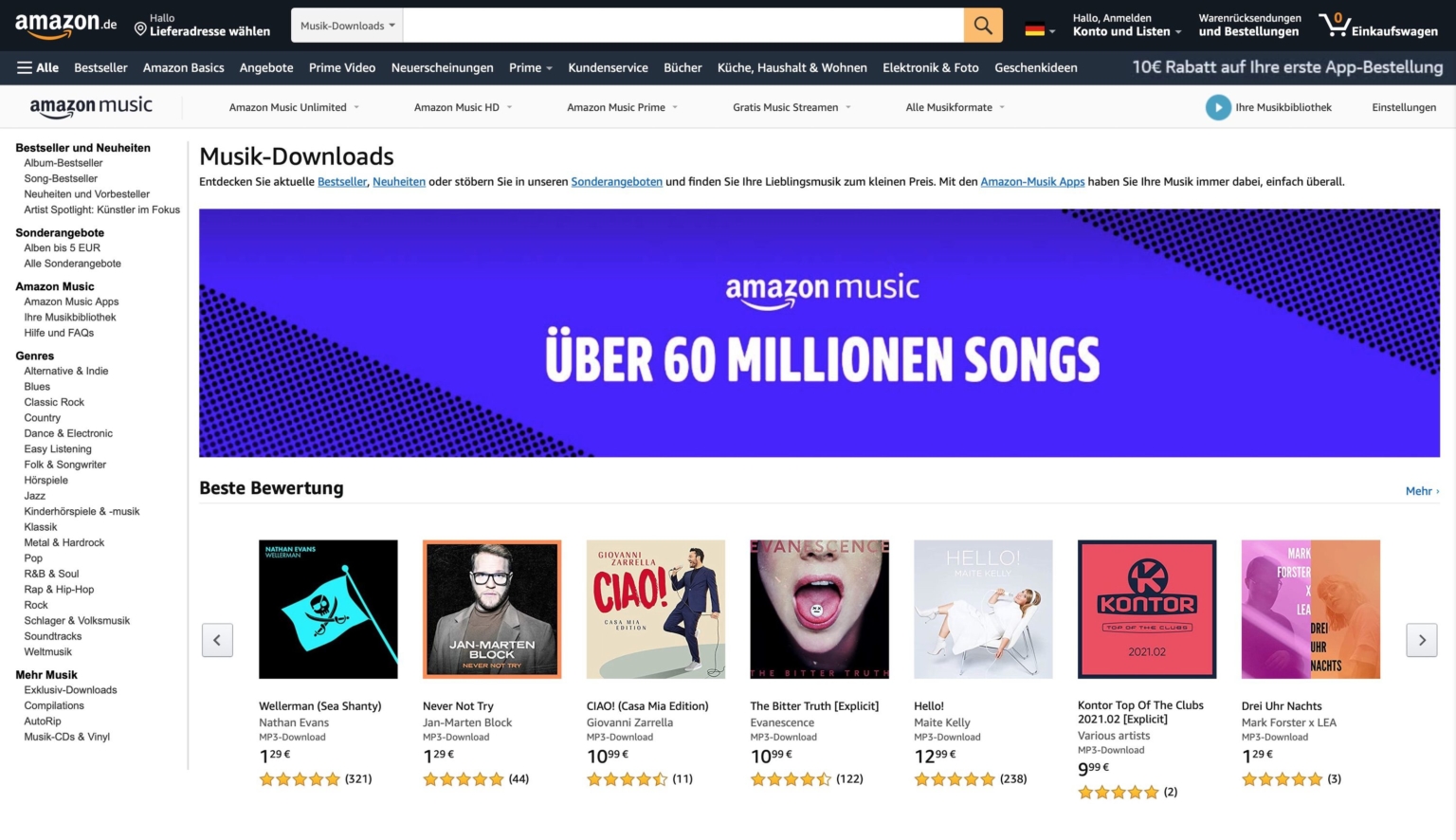Open the Never Not Try album cover

point(491,609)
